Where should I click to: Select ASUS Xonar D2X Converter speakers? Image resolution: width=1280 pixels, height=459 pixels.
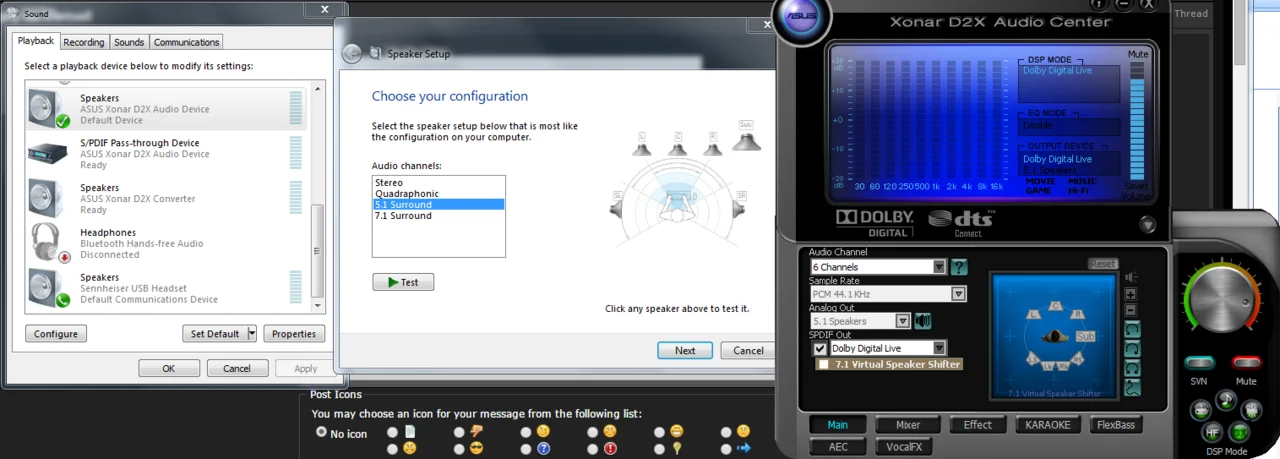(x=168, y=199)
